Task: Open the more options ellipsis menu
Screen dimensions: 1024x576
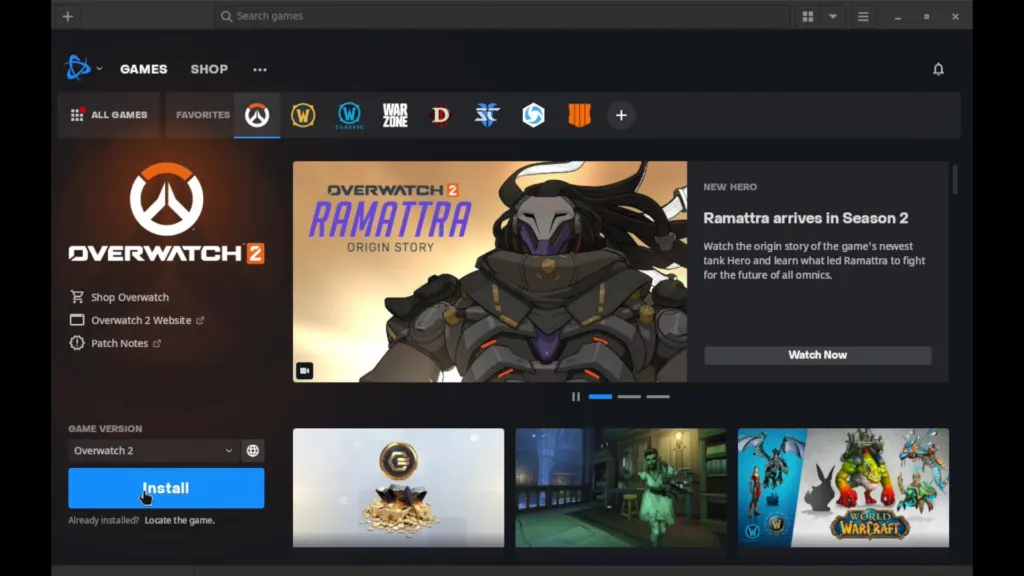Action: coord(260,69)
